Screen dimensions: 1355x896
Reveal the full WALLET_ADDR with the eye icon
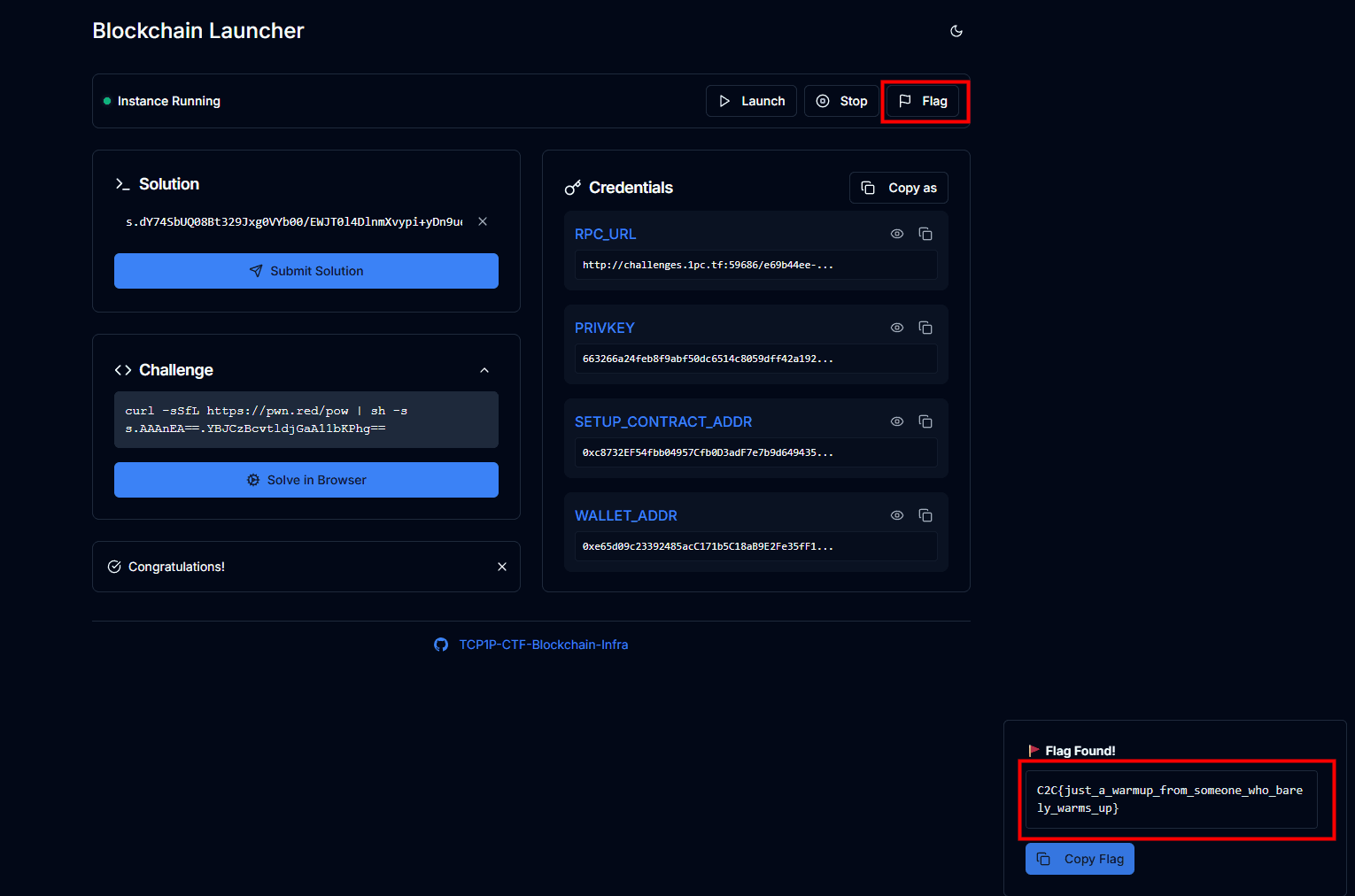(x=897, y=515)
